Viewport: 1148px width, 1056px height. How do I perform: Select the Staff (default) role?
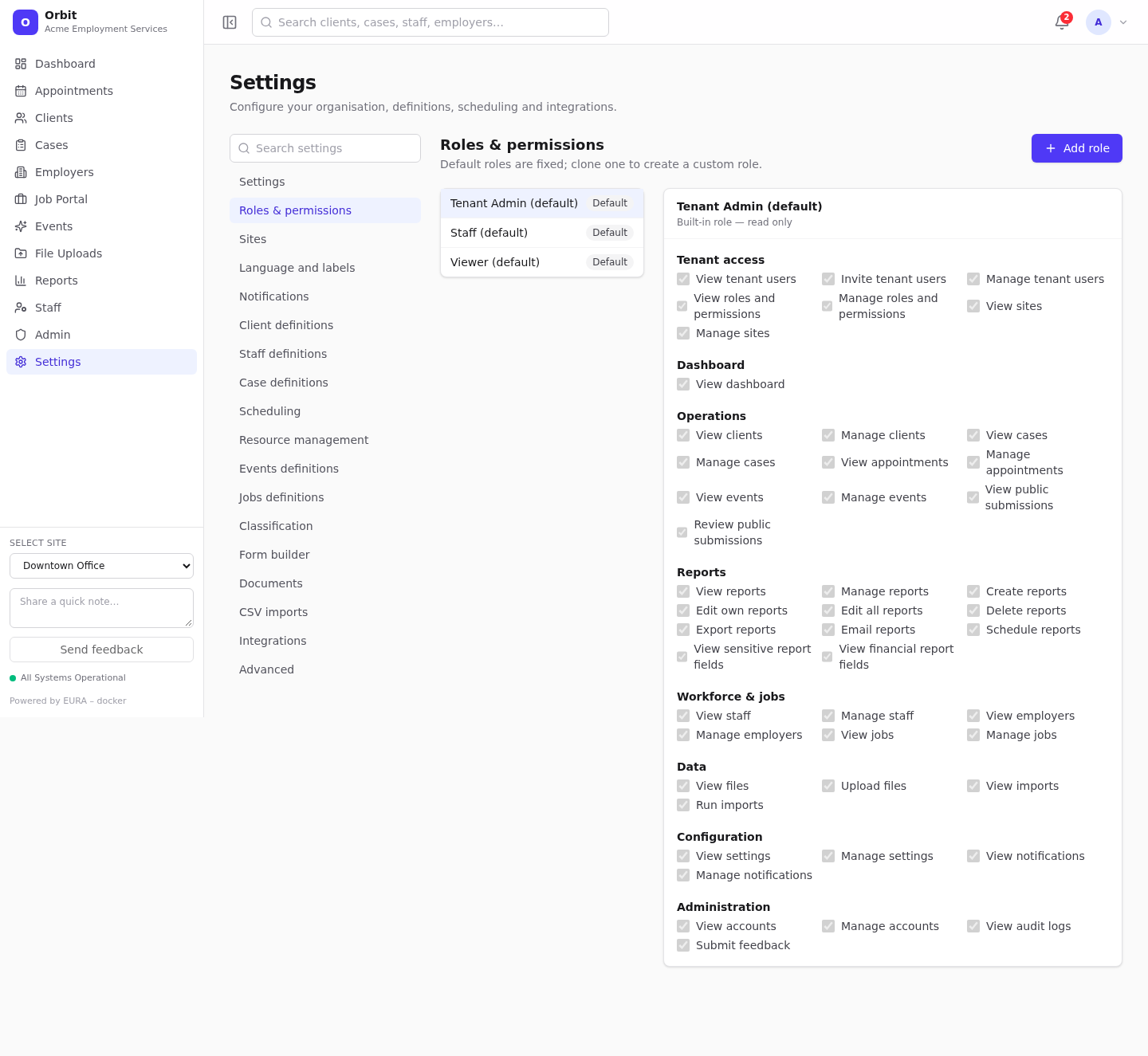coord(542,233)
